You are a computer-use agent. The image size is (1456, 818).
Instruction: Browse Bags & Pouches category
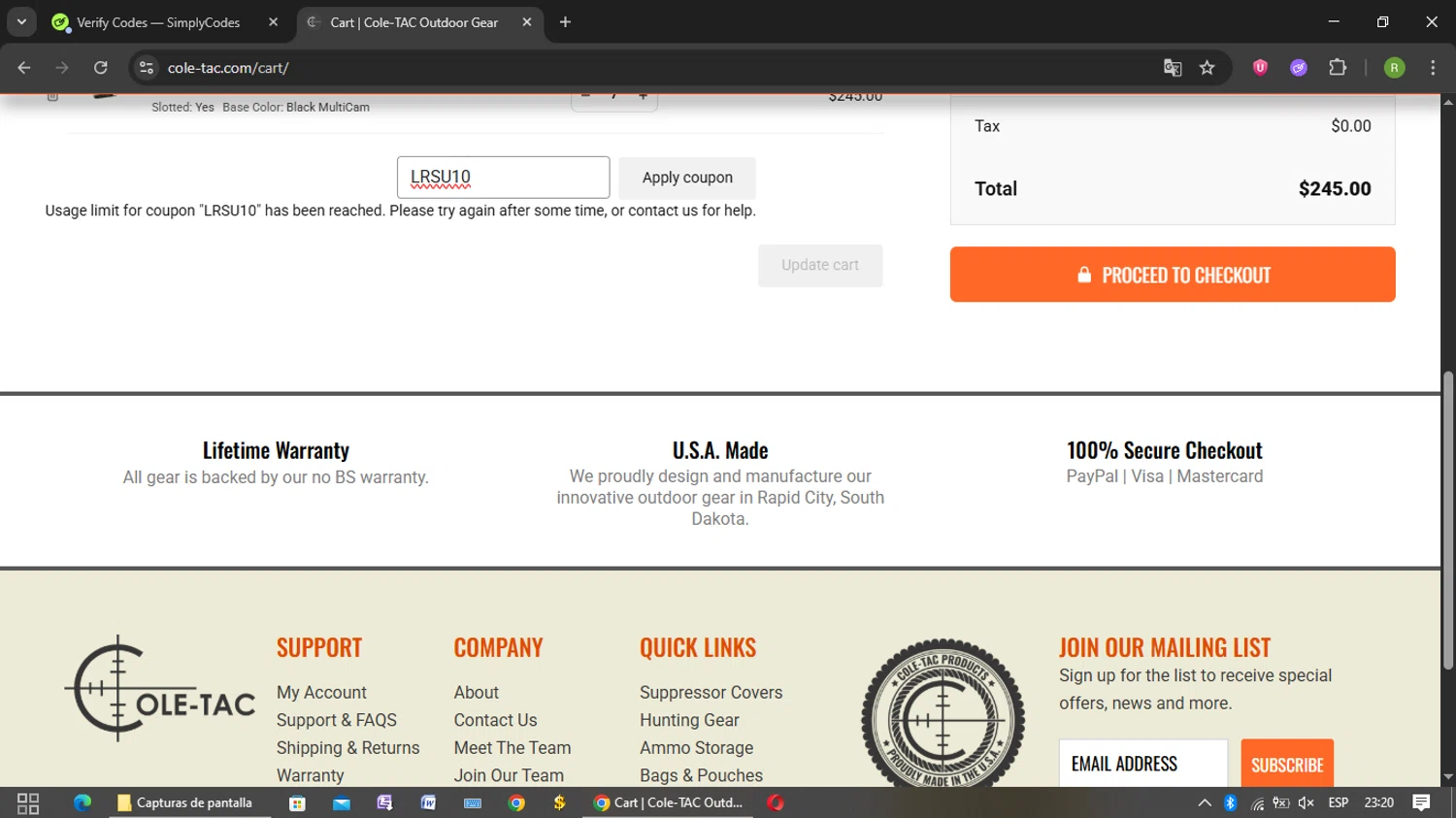[x=702, y=775]
